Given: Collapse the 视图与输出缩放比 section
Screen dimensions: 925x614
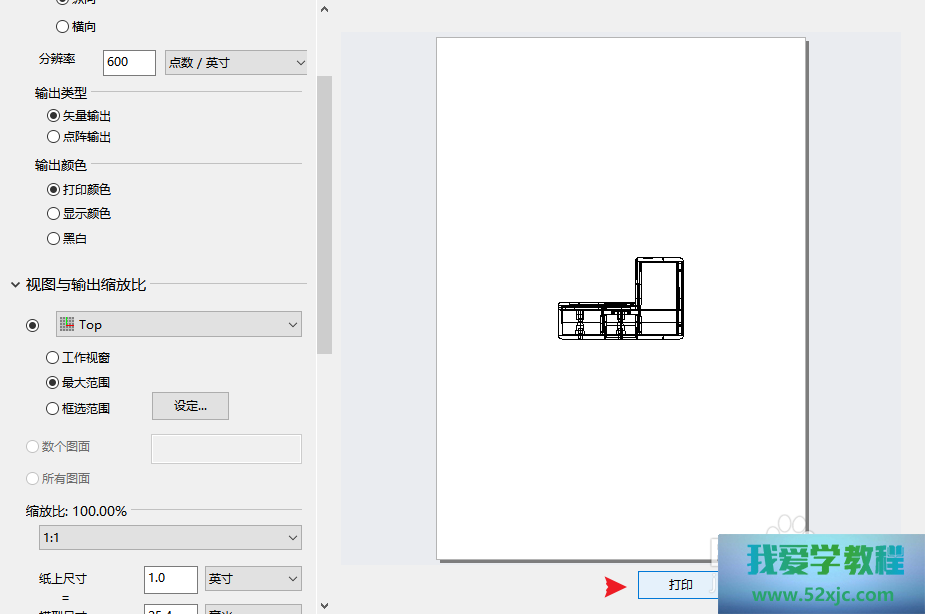Looking at the screenshot, I should (x=15, y=285).
